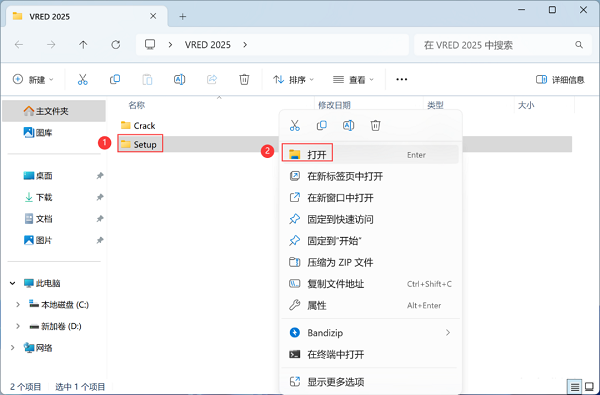Select 主文件夹 in the sidebar
Screen dimensions: 600x395
(54, 111)
